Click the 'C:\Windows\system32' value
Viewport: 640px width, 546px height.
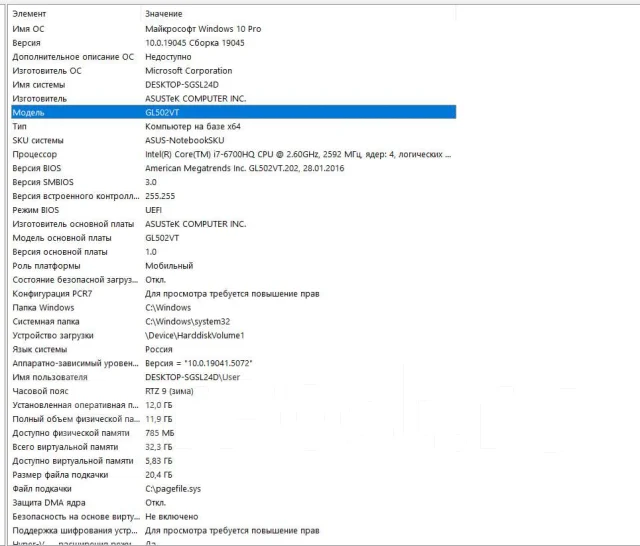click(188, 322)
